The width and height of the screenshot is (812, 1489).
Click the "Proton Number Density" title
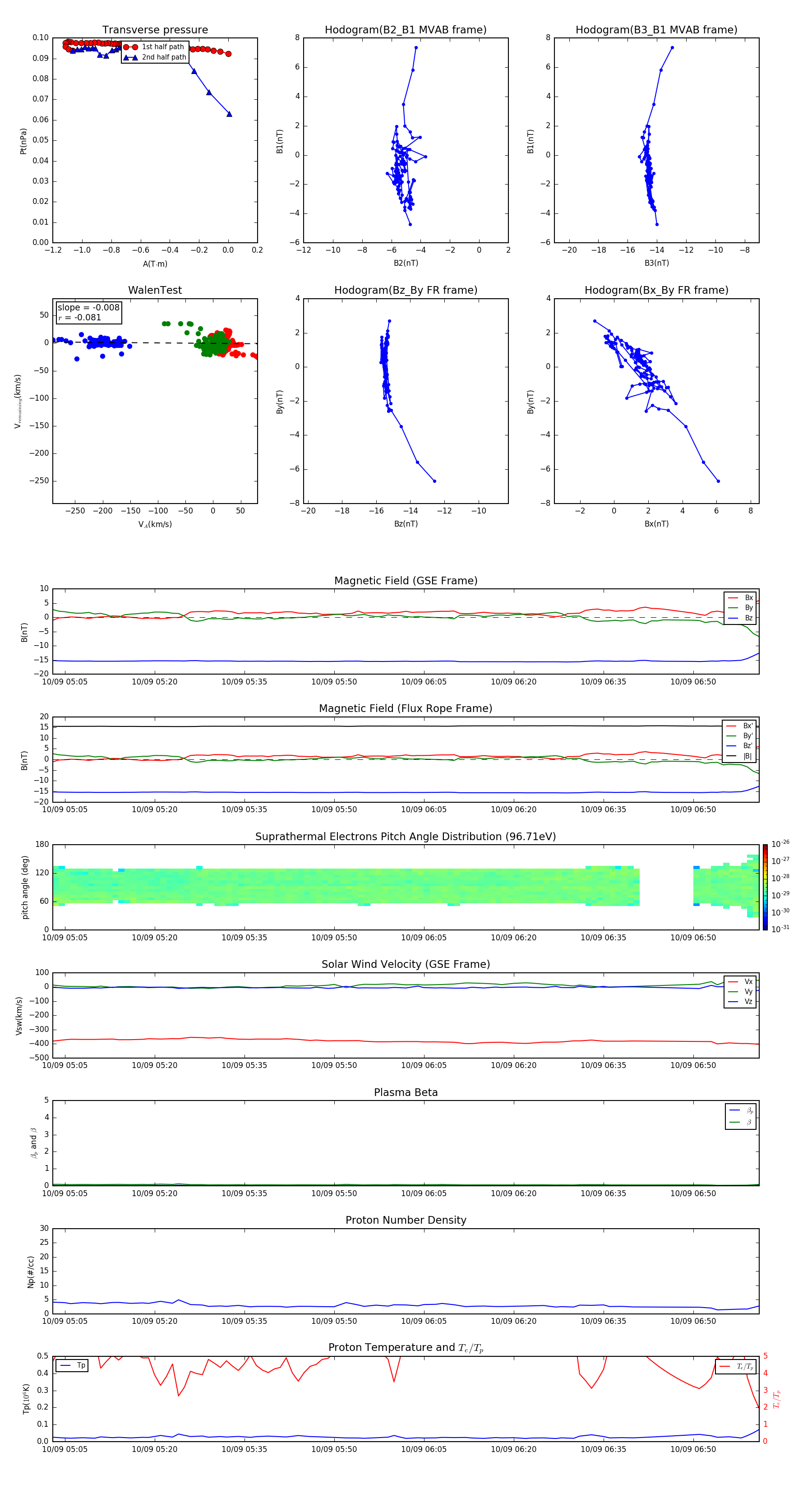click(x=406, y=1220)
